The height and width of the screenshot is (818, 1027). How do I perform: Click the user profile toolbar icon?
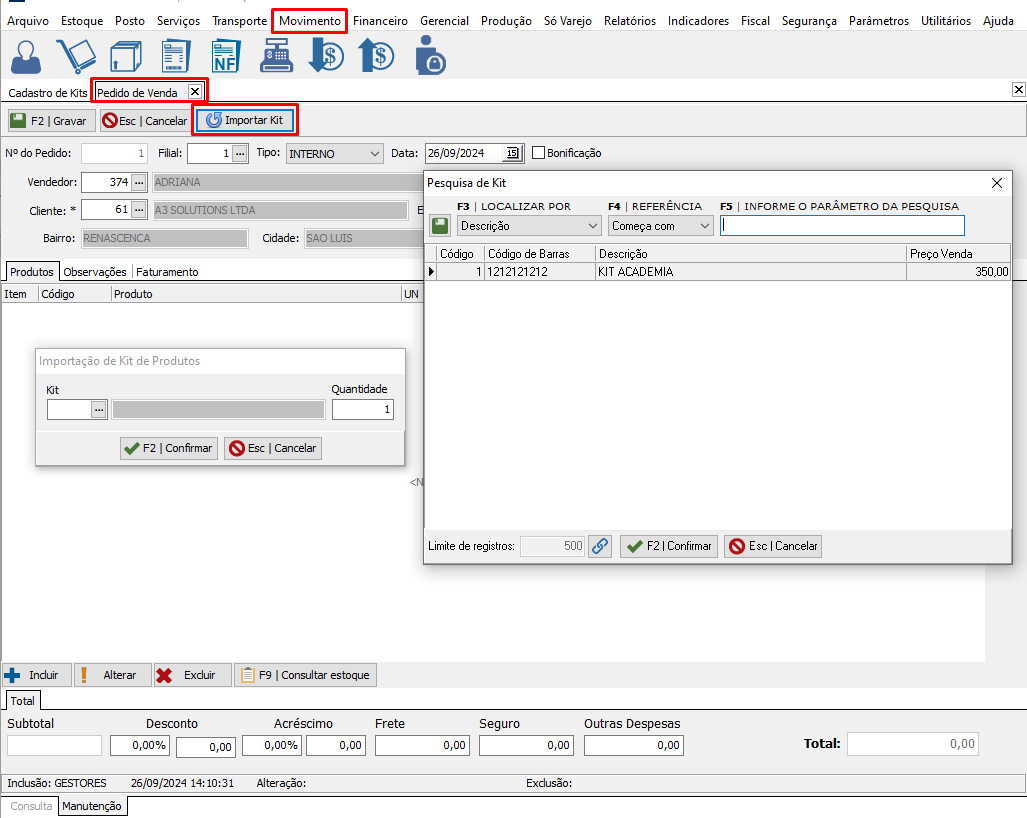click(x=26, y=56)
